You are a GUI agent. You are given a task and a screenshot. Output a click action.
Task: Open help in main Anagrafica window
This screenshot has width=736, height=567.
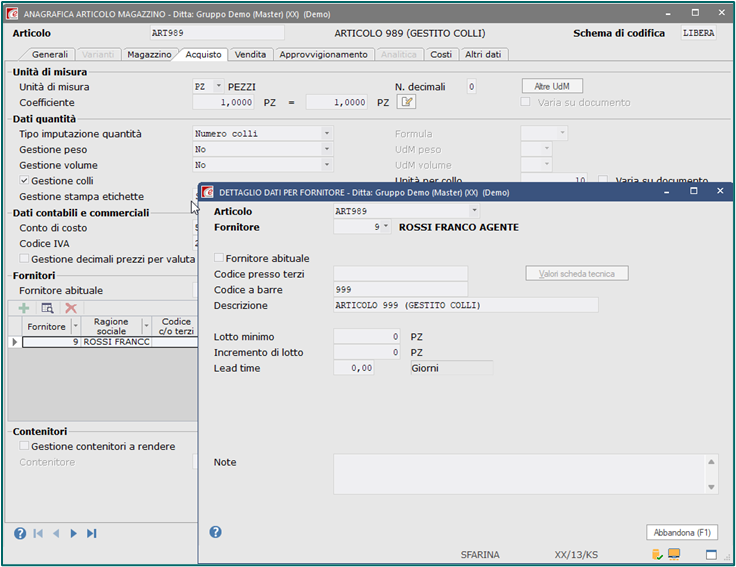coord(20,533)
